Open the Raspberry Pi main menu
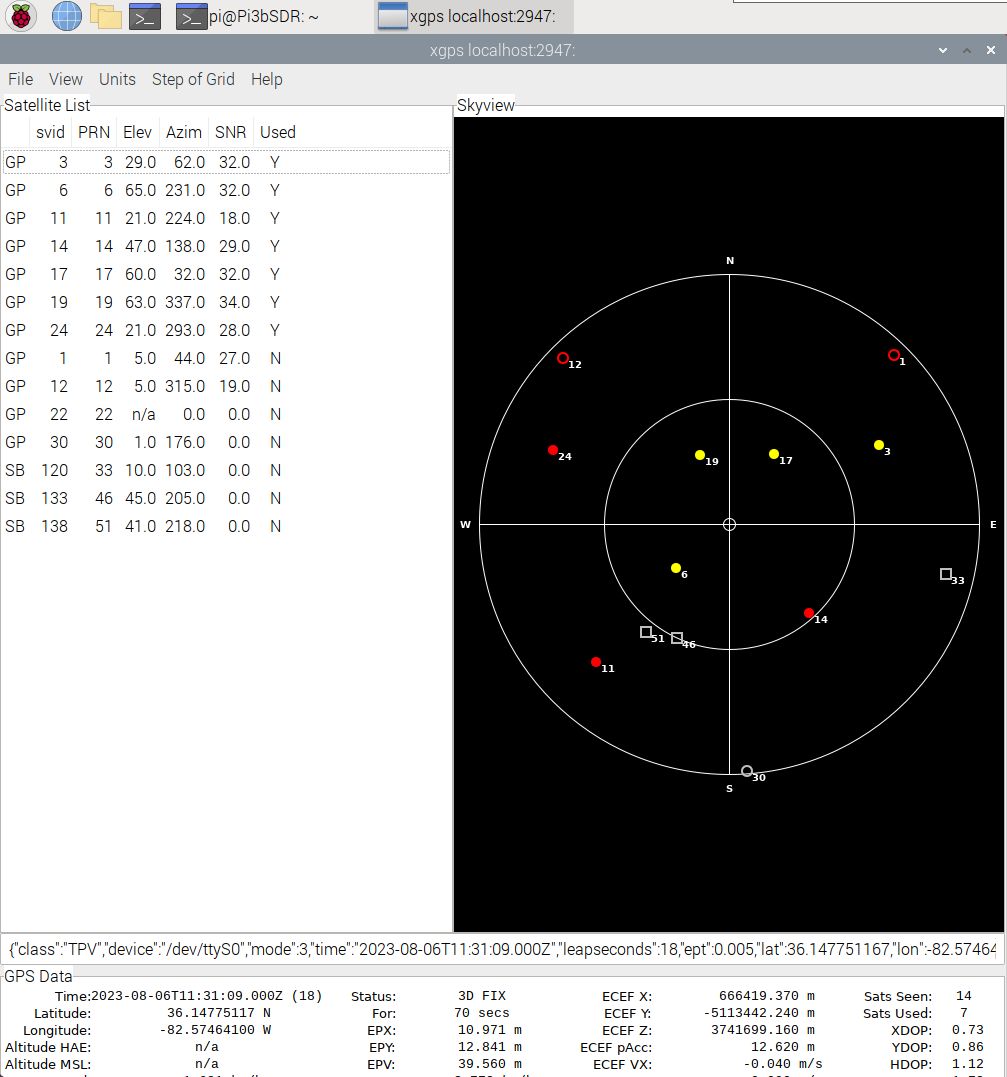The height and width of the screenshot is (1077, 1007). click(21, 16)
